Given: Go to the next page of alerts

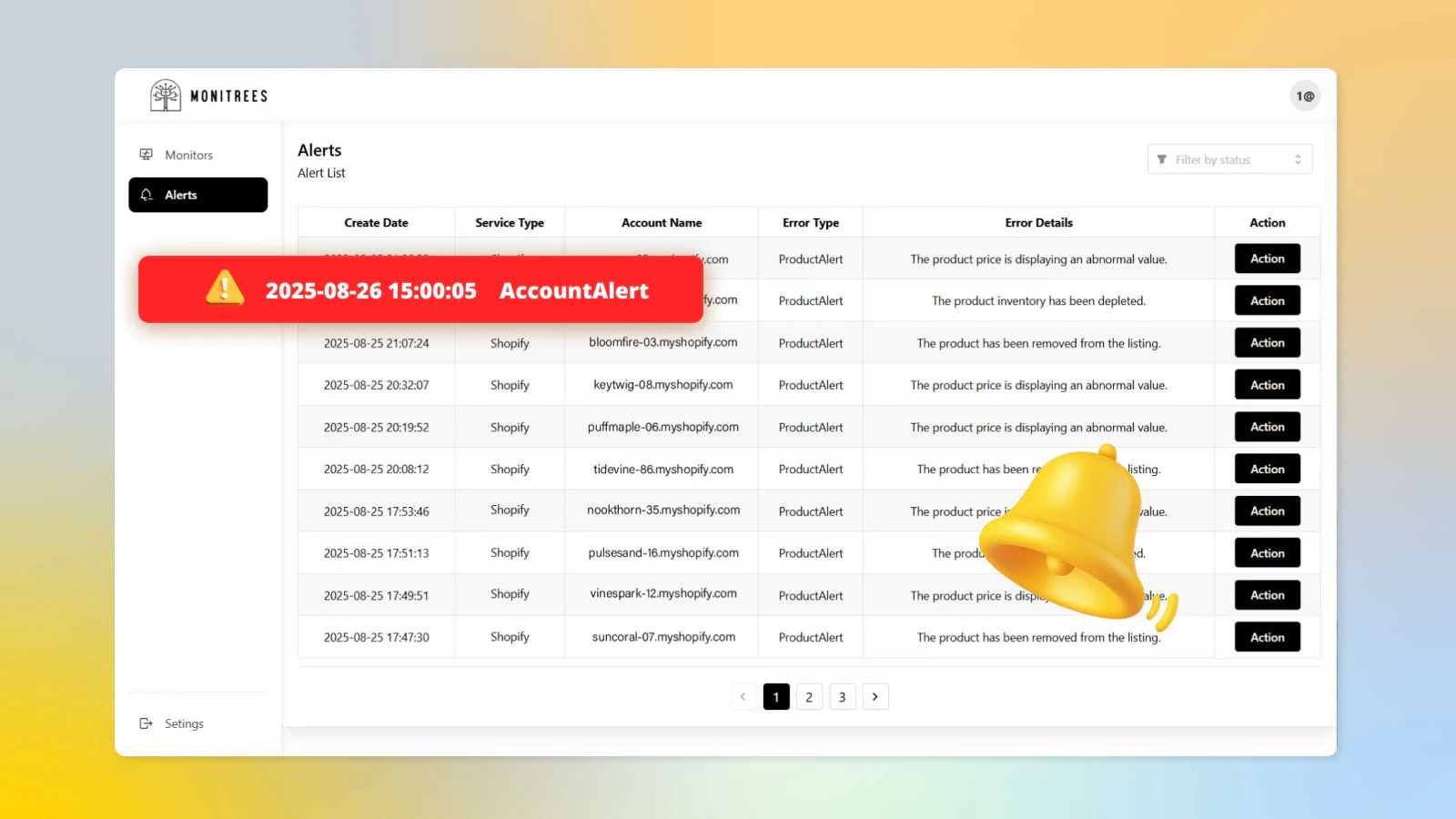Looking at the screenshot, I should [x=875, y=696].
